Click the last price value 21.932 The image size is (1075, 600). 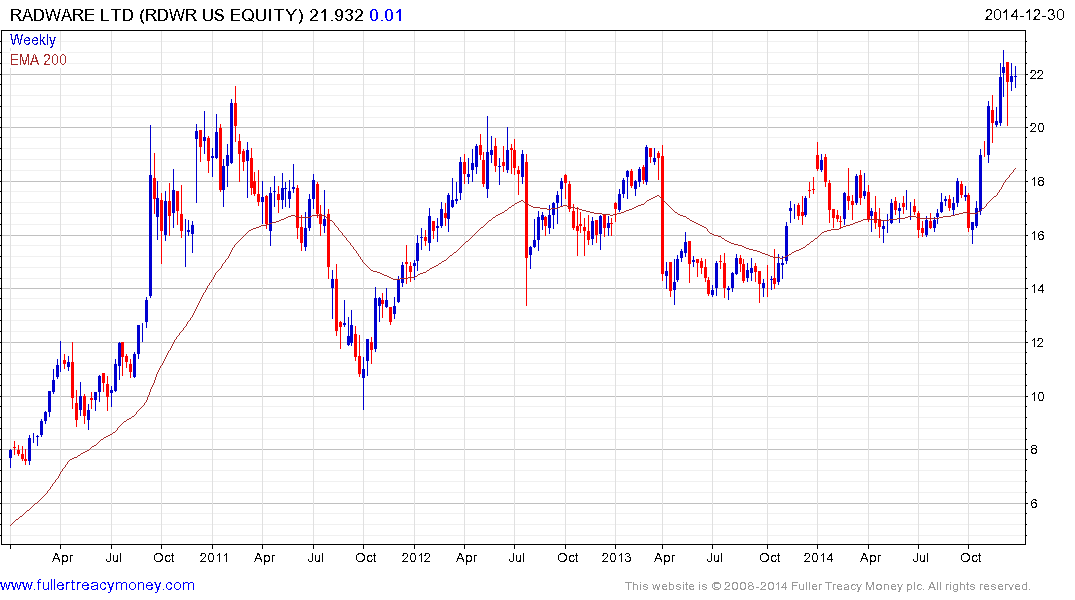click(x=336, y=15)
